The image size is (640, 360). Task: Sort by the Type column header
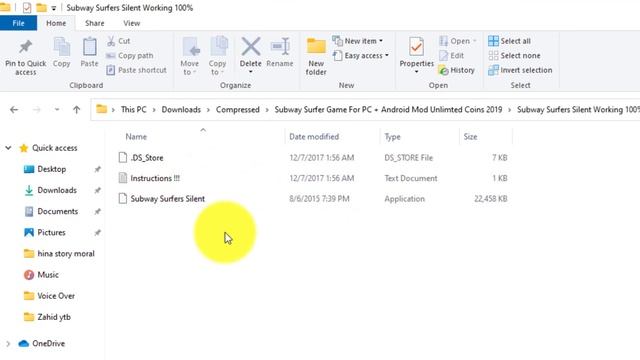(x=392, y=137)
